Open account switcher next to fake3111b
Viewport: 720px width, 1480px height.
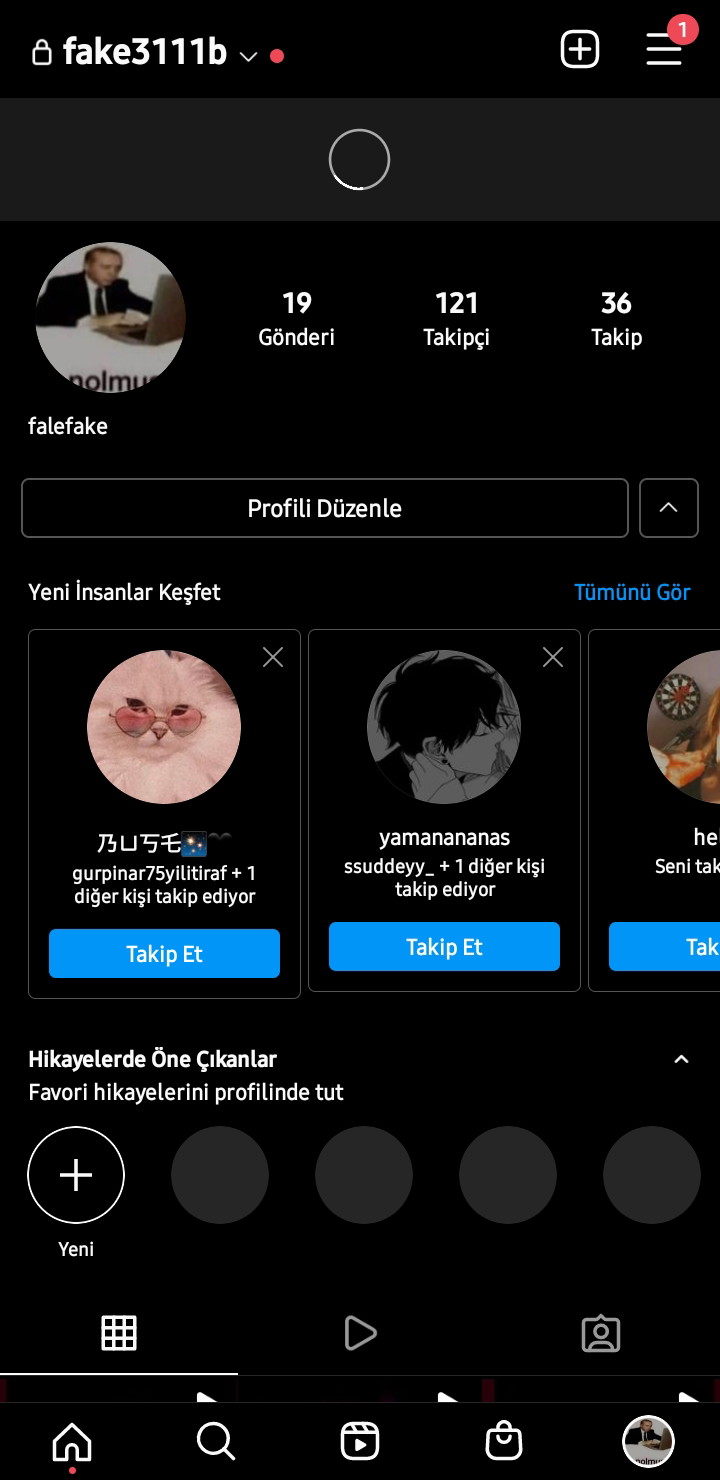248,56
